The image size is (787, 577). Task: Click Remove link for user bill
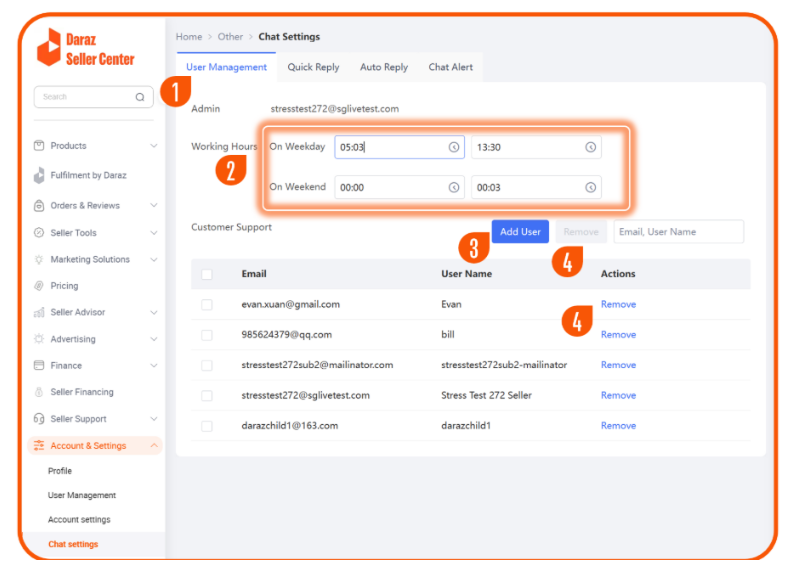pyautogui.click(x=618, y=335)
